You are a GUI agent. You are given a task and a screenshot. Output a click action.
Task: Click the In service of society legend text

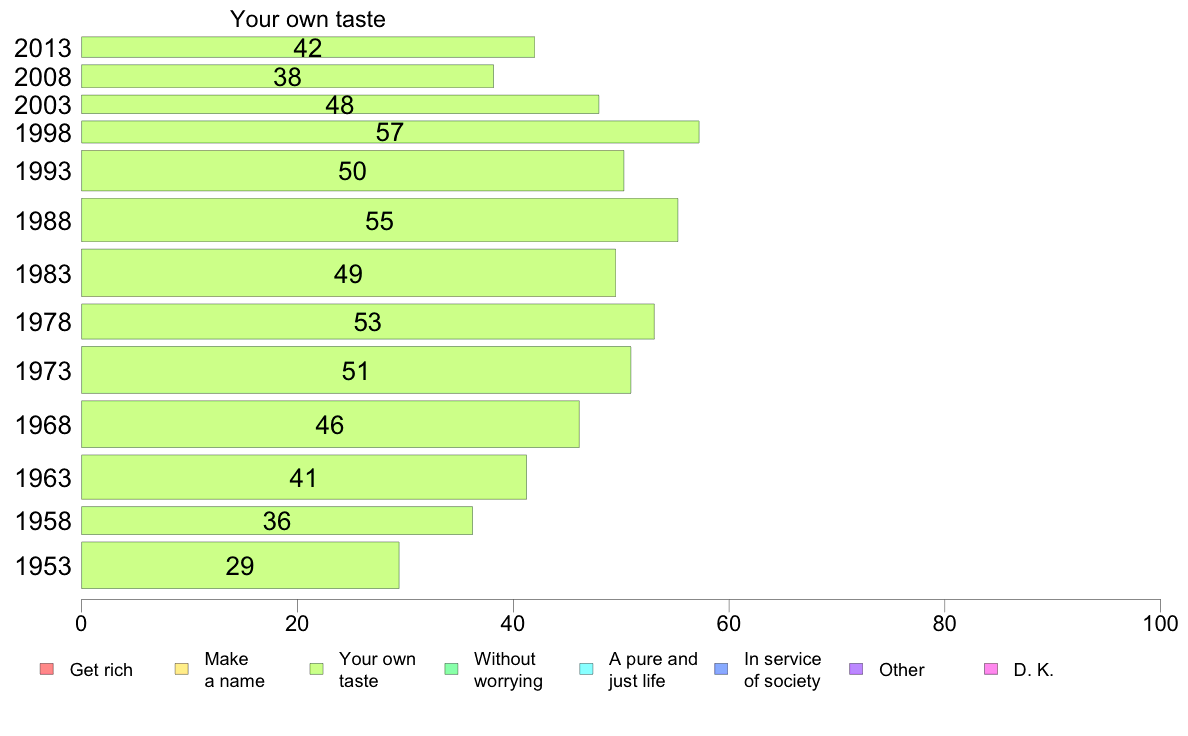tap(782, 670)
